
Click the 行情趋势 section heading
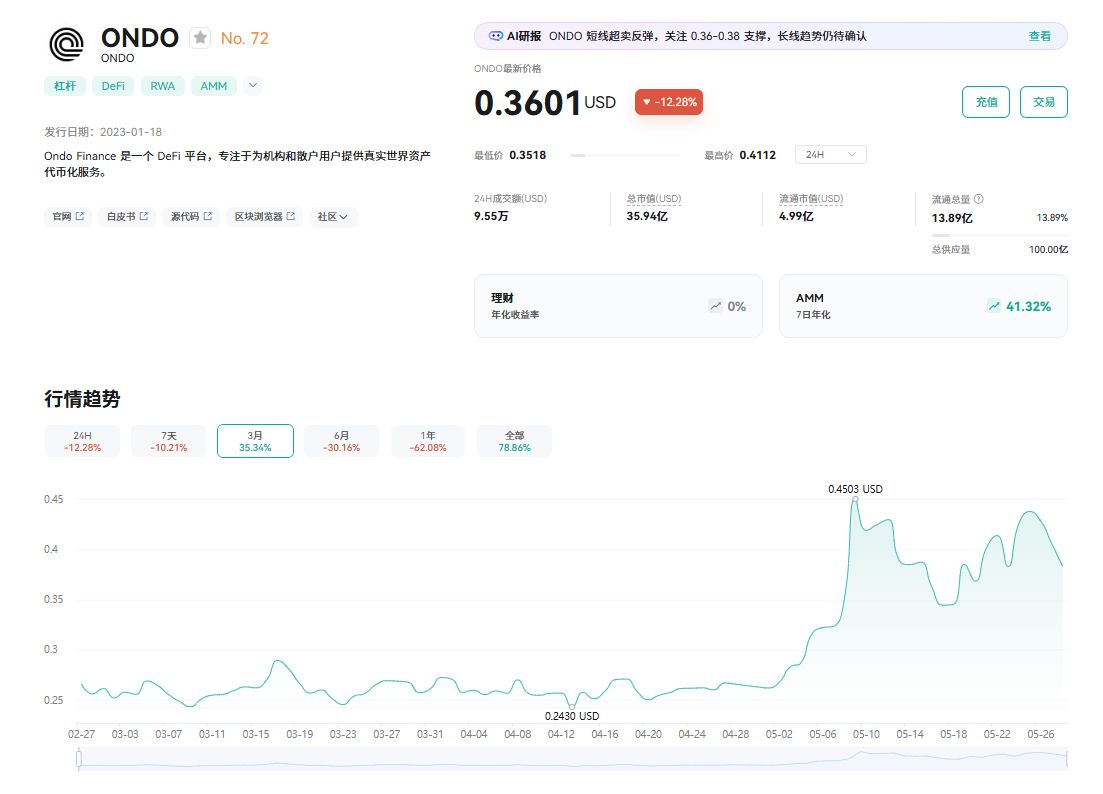[82, 399]
